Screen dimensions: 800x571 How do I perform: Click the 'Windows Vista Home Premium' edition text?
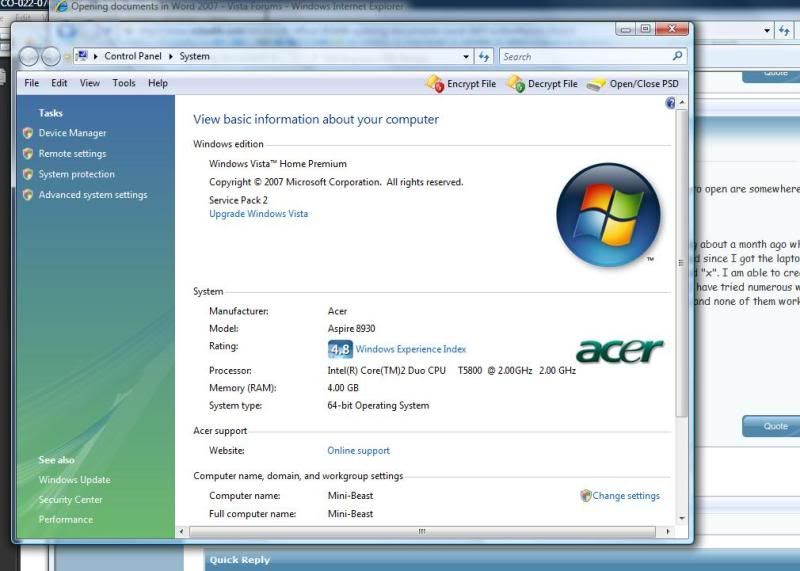click(278, 164)
